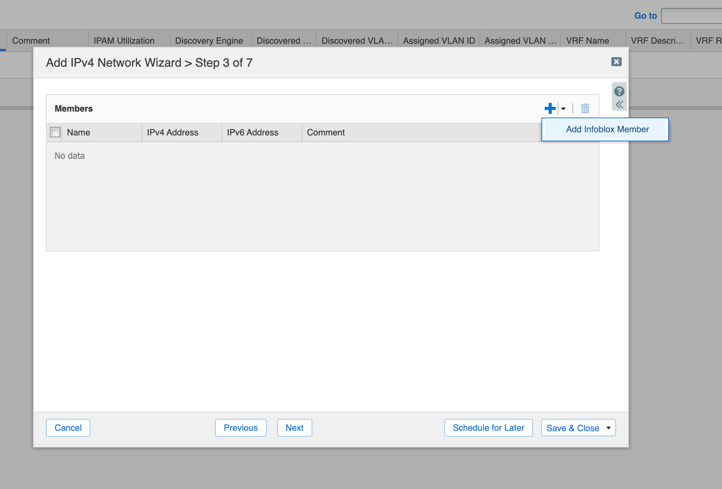722x489 pixels.
Task: Click Save & Close button
Action: [x=572, y=428]
